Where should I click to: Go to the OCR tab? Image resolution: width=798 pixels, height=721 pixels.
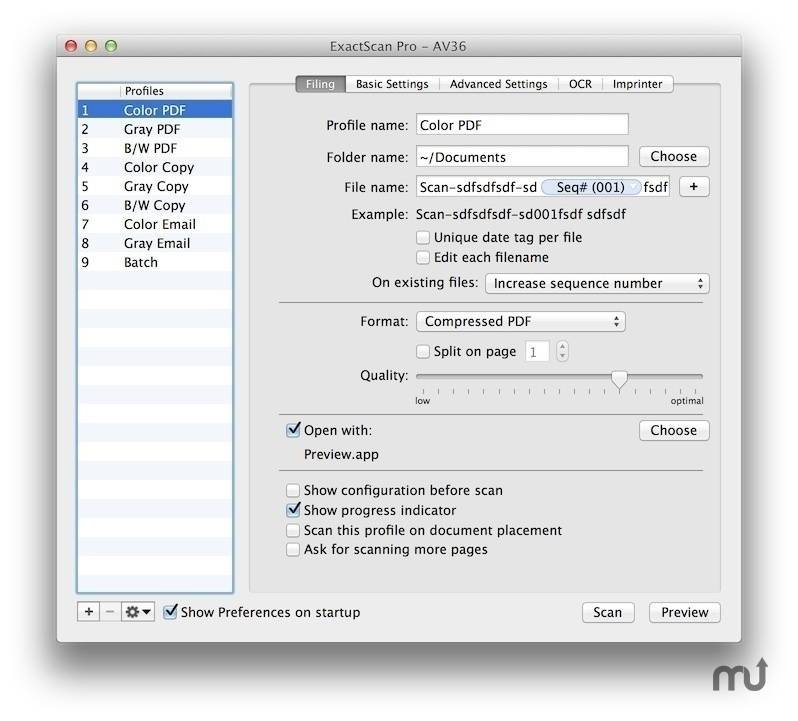(580, 84)
